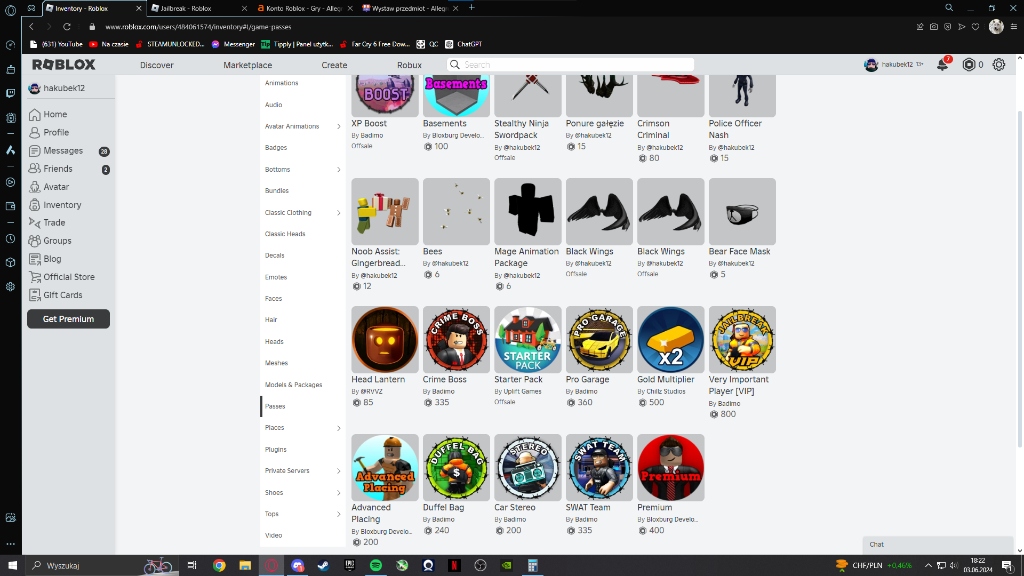The width and height of the screenshot is (1024, 576).
Task: Open the ChatGPT bookmark
Action: coord(464,44)
